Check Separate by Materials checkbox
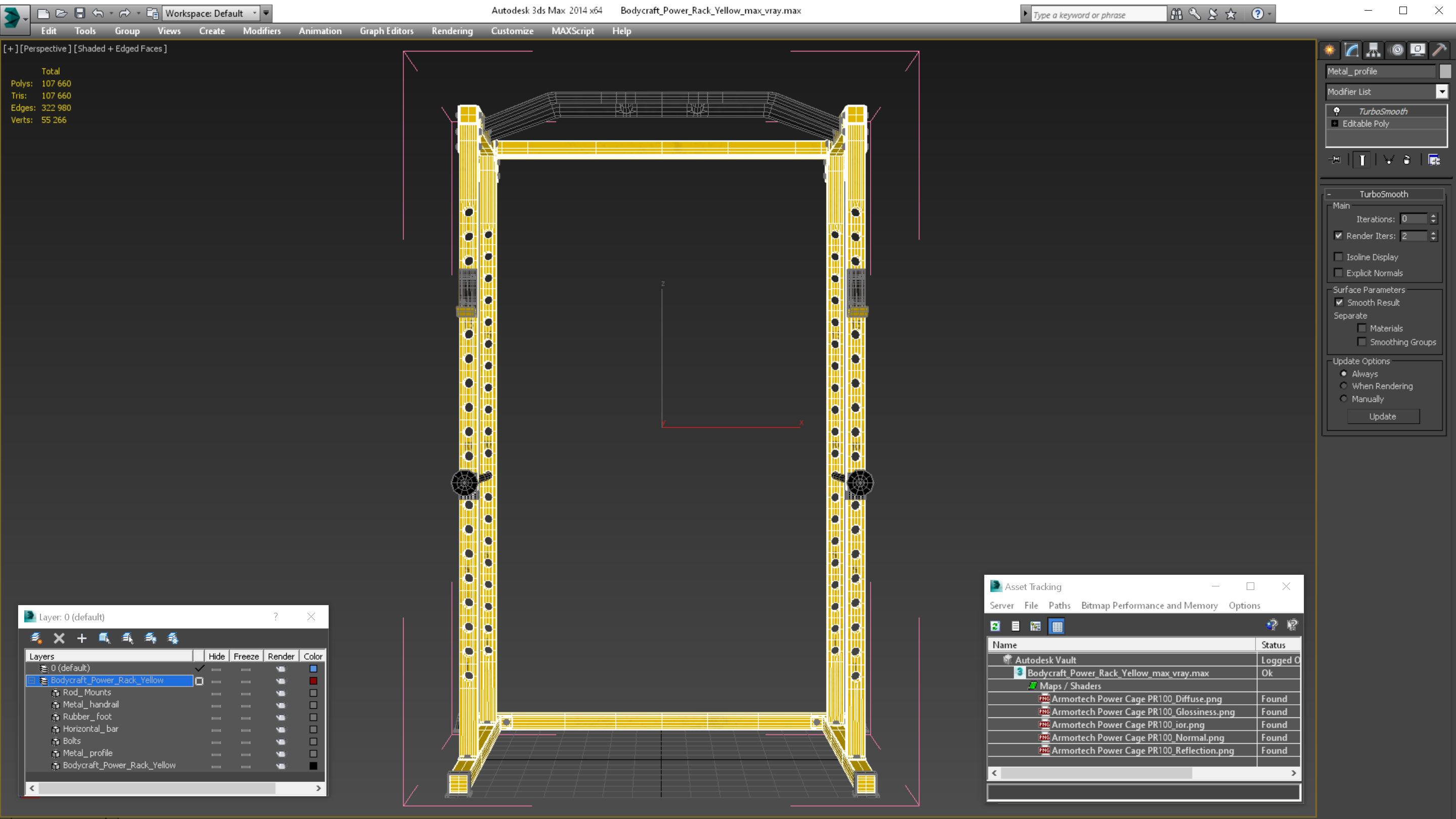1456x819 pixels. (x=1362, y=329)
